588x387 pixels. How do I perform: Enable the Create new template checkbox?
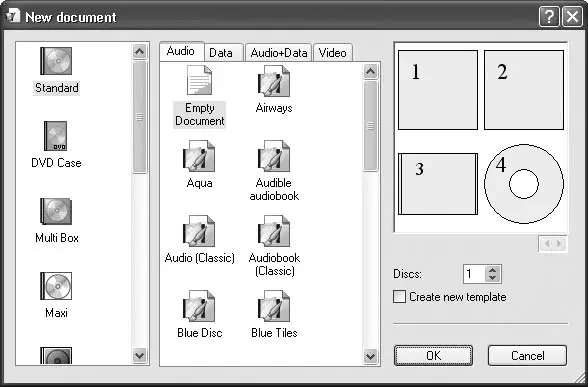(399, 297)
